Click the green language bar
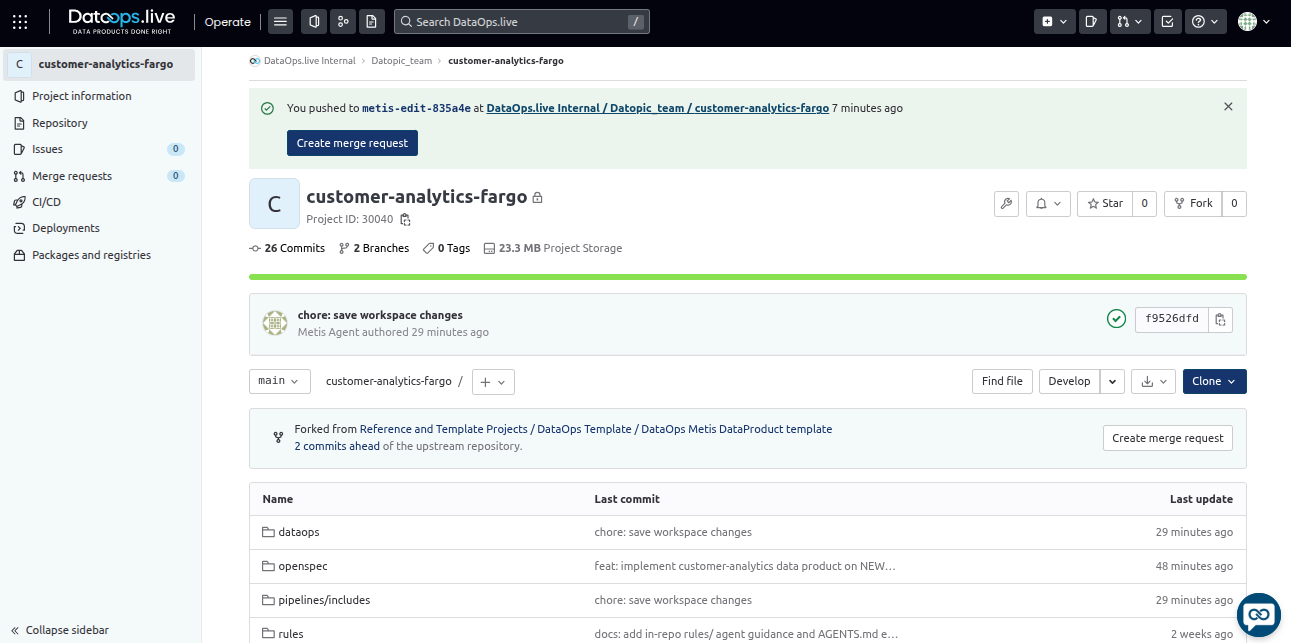1291x643 pixels. pos(748,277)
